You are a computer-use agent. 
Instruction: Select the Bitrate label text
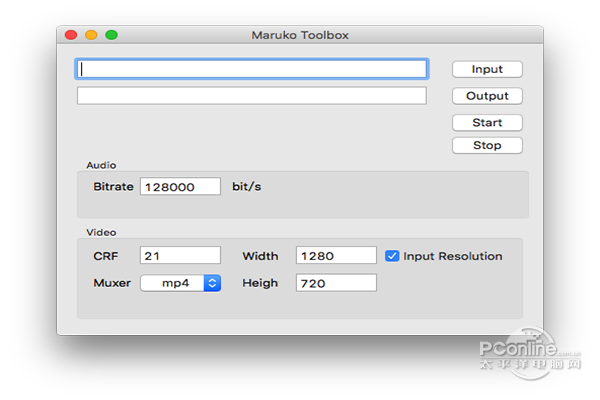(x=113, y=186)
